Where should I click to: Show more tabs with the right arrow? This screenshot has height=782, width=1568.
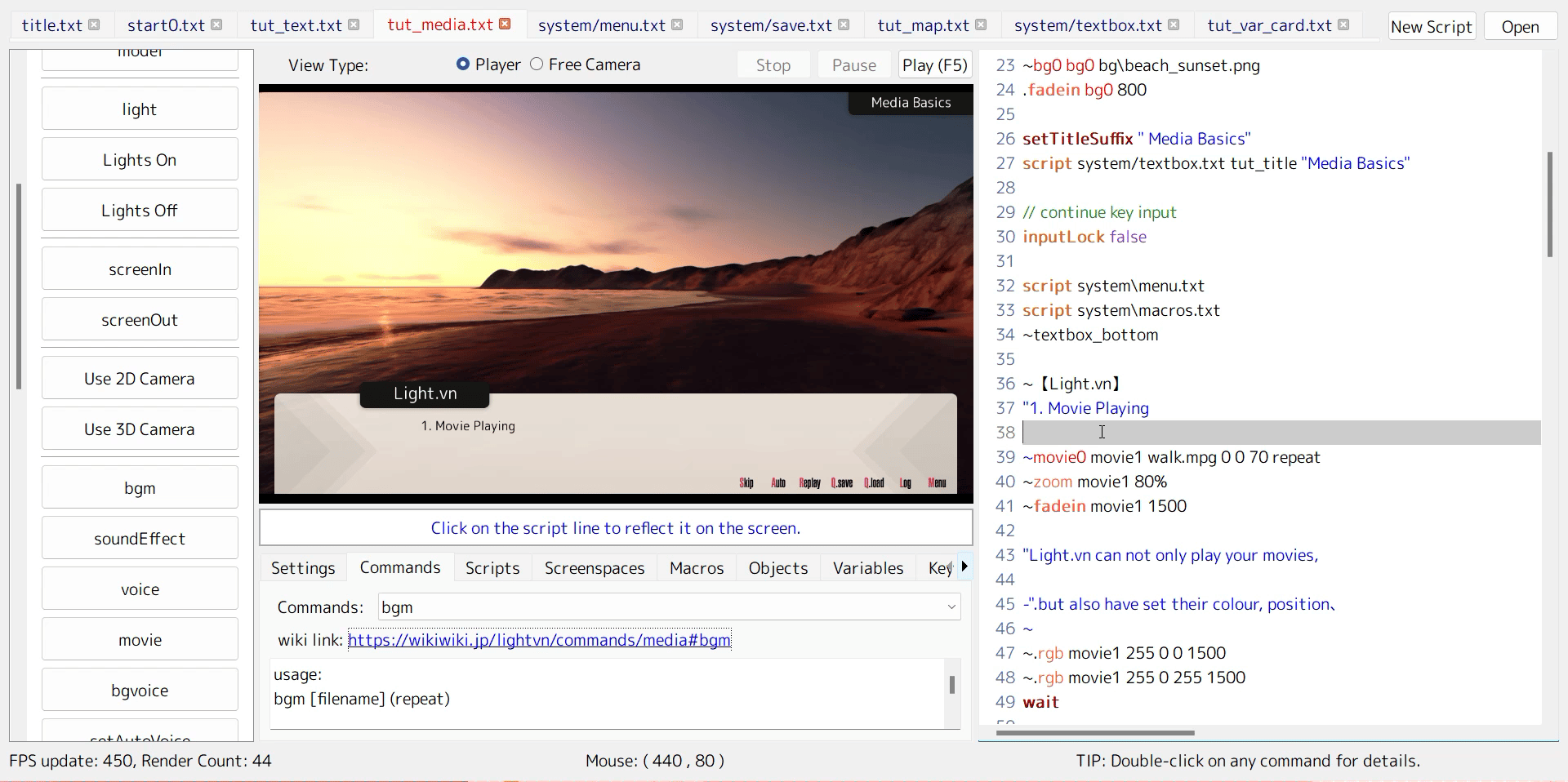[x=964, y=567]
